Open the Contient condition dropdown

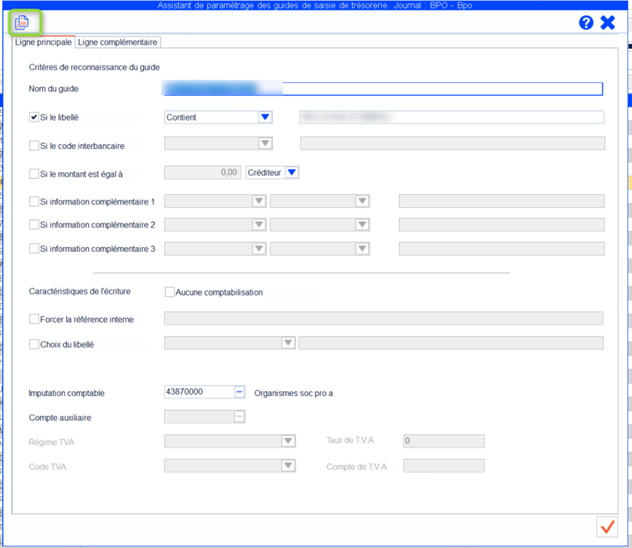pos(265,117)
